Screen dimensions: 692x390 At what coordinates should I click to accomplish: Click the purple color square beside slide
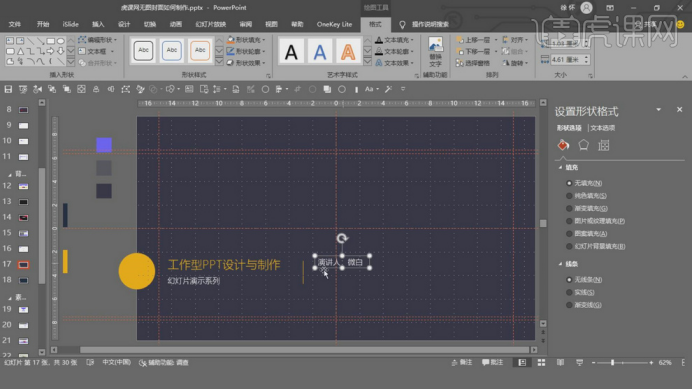click(x=104, y=145)
